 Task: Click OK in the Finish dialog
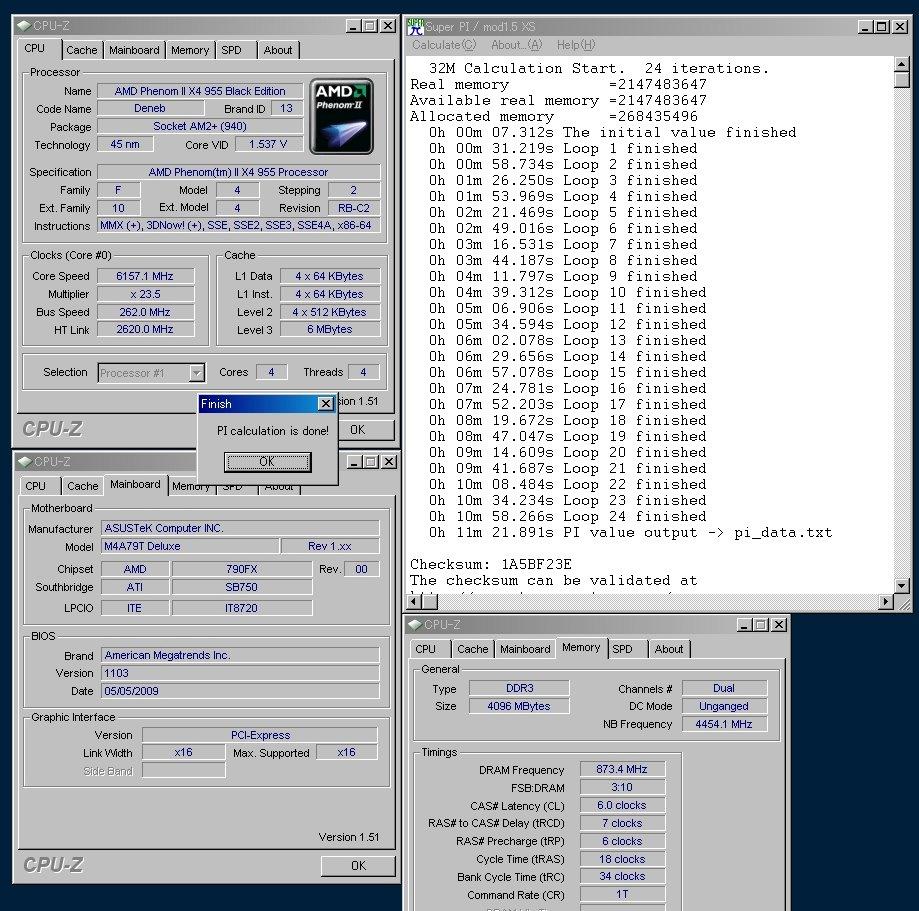(x=267, y=462)
